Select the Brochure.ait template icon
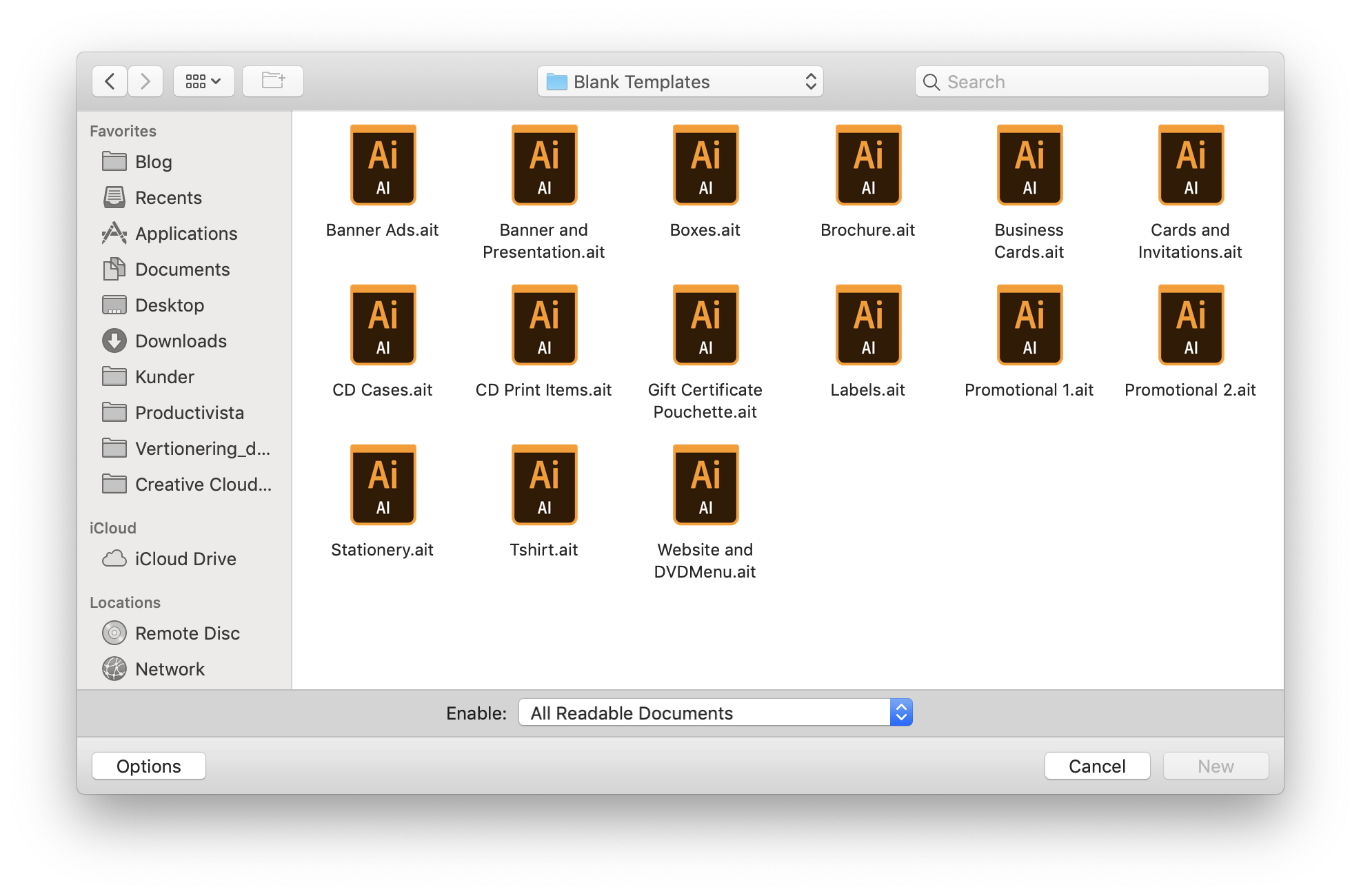Screen dimensions: 1361x896 click(868, 165)
